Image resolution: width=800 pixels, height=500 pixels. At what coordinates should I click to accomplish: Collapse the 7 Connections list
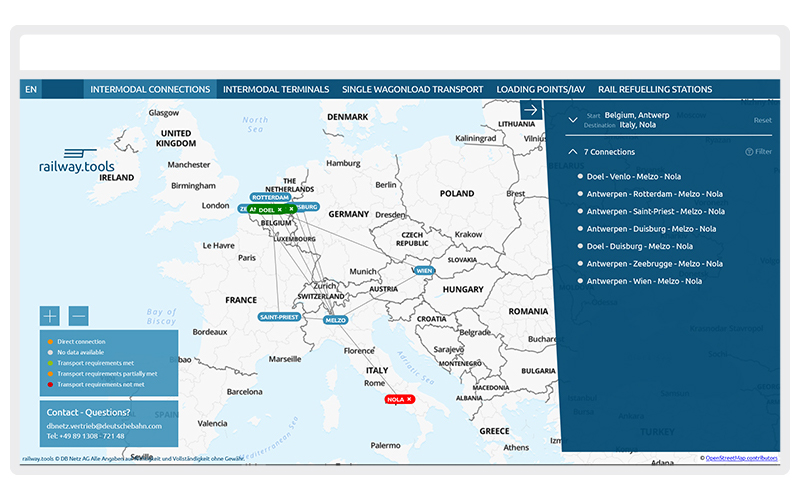(x=572, y=152)
